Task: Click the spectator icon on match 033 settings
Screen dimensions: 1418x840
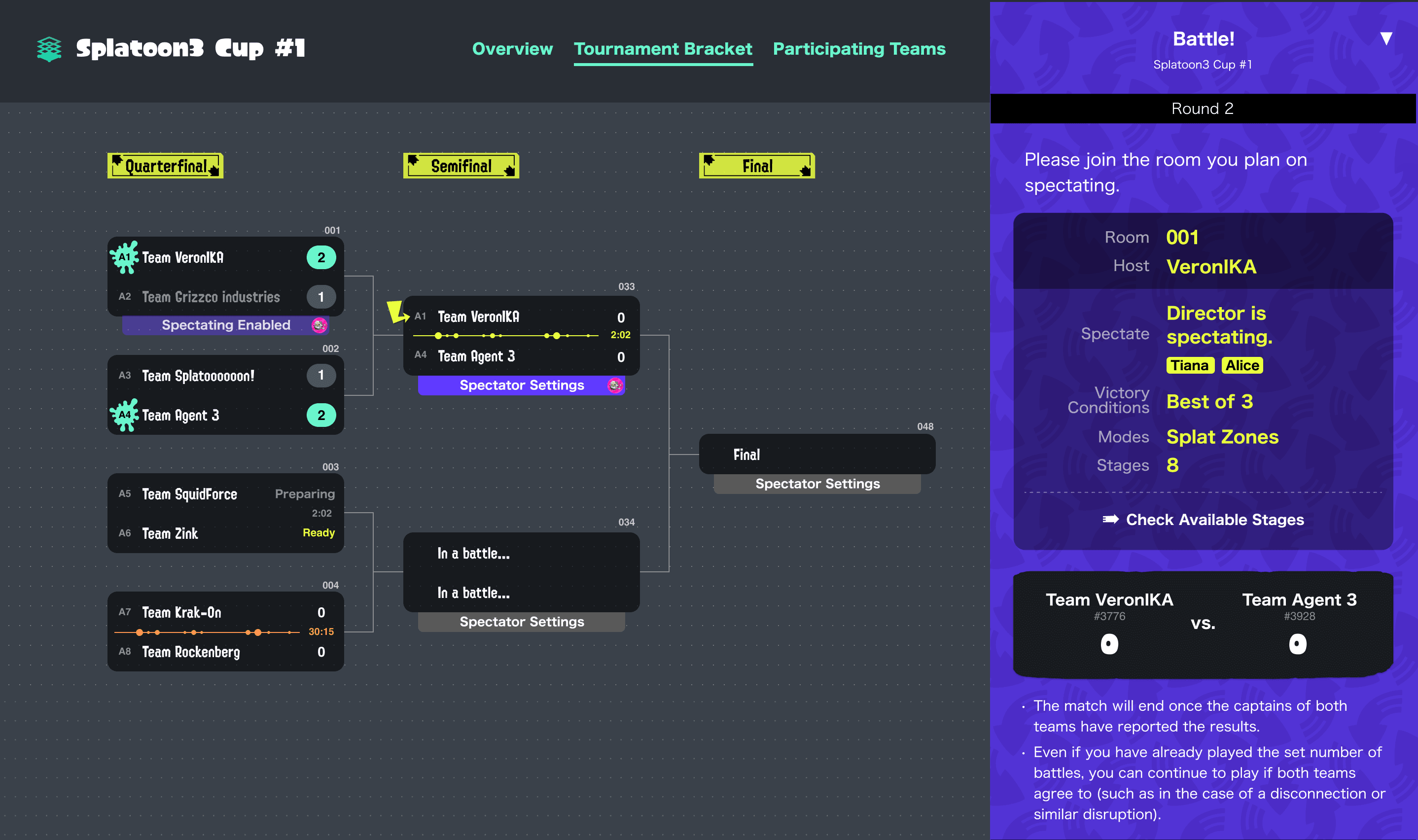Action: (615, 385)
